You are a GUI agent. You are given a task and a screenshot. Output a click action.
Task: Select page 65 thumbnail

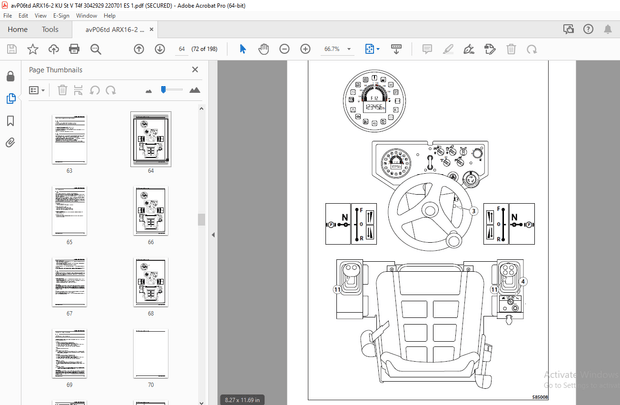69,211
